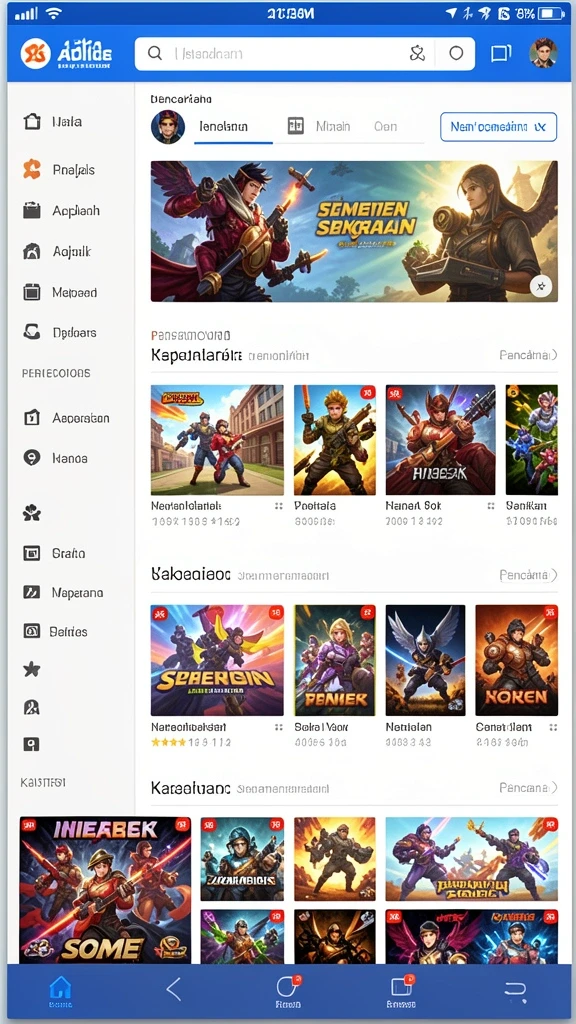The width and height of the screenshot is (576, 1024).
Task: Tap the back arrow in bottom navigation
Action: point(173,989)
